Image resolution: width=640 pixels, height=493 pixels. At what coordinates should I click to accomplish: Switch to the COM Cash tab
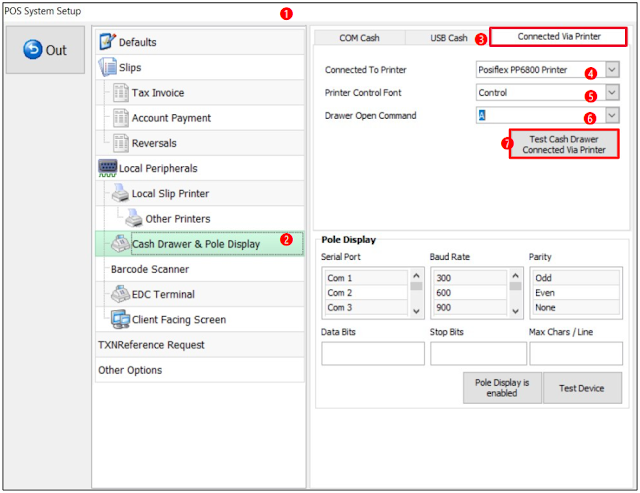[360, 38]
